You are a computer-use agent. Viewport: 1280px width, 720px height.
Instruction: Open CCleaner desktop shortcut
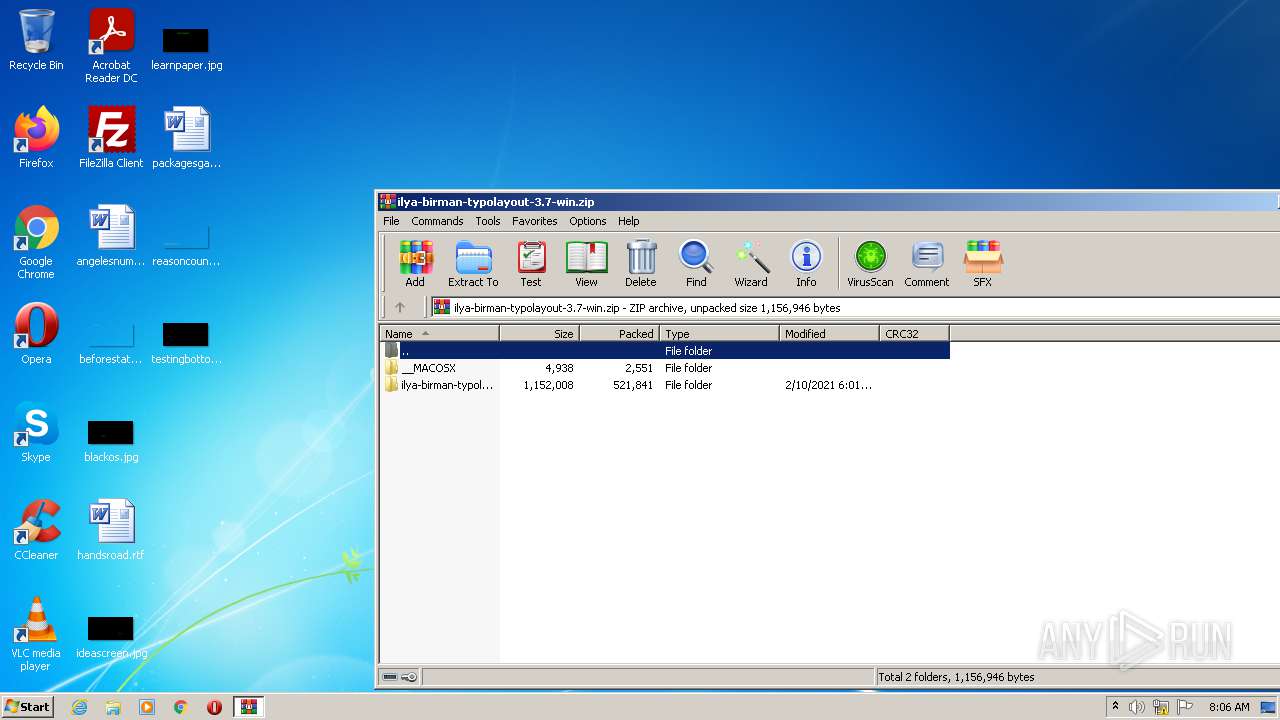tap(36, 530)
